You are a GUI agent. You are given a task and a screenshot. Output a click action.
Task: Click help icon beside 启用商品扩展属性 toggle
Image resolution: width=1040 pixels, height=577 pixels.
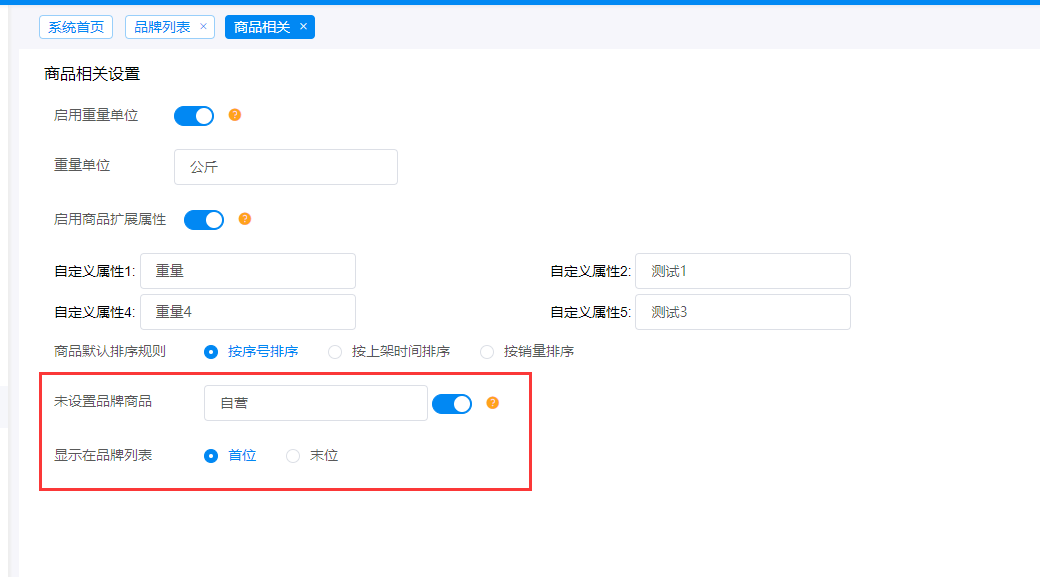point(245,219)
